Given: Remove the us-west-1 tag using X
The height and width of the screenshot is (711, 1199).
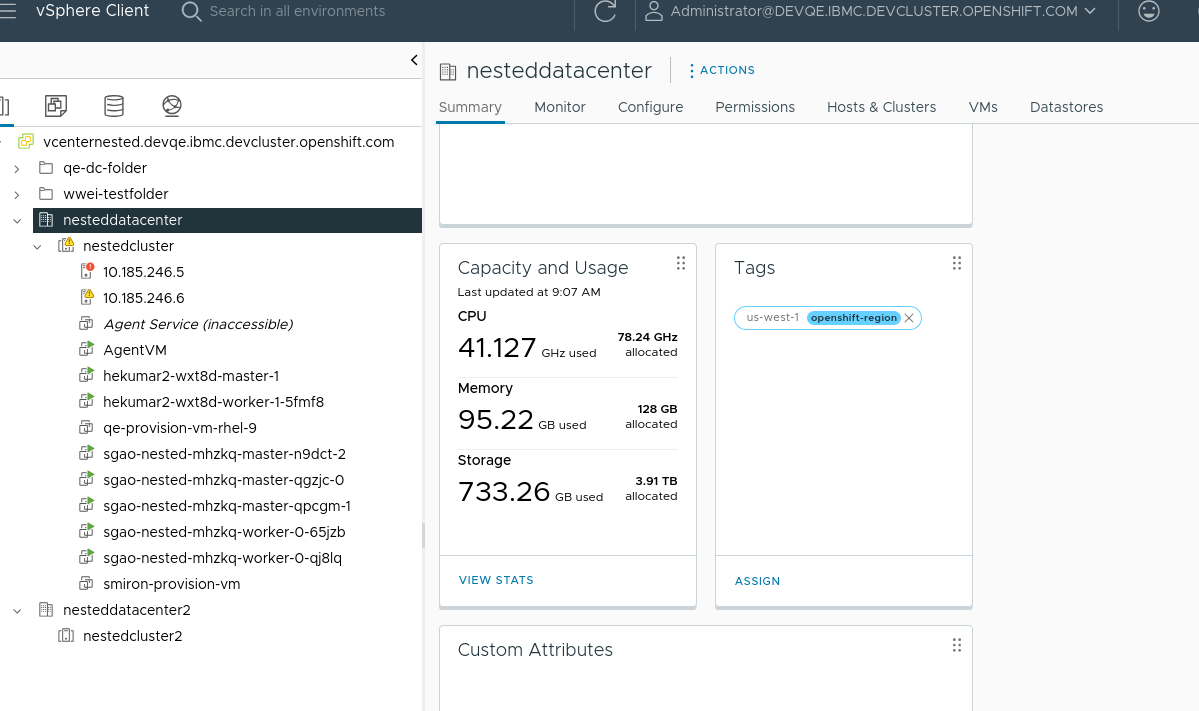Looking at the screenshot, I should tap(909, 318).
